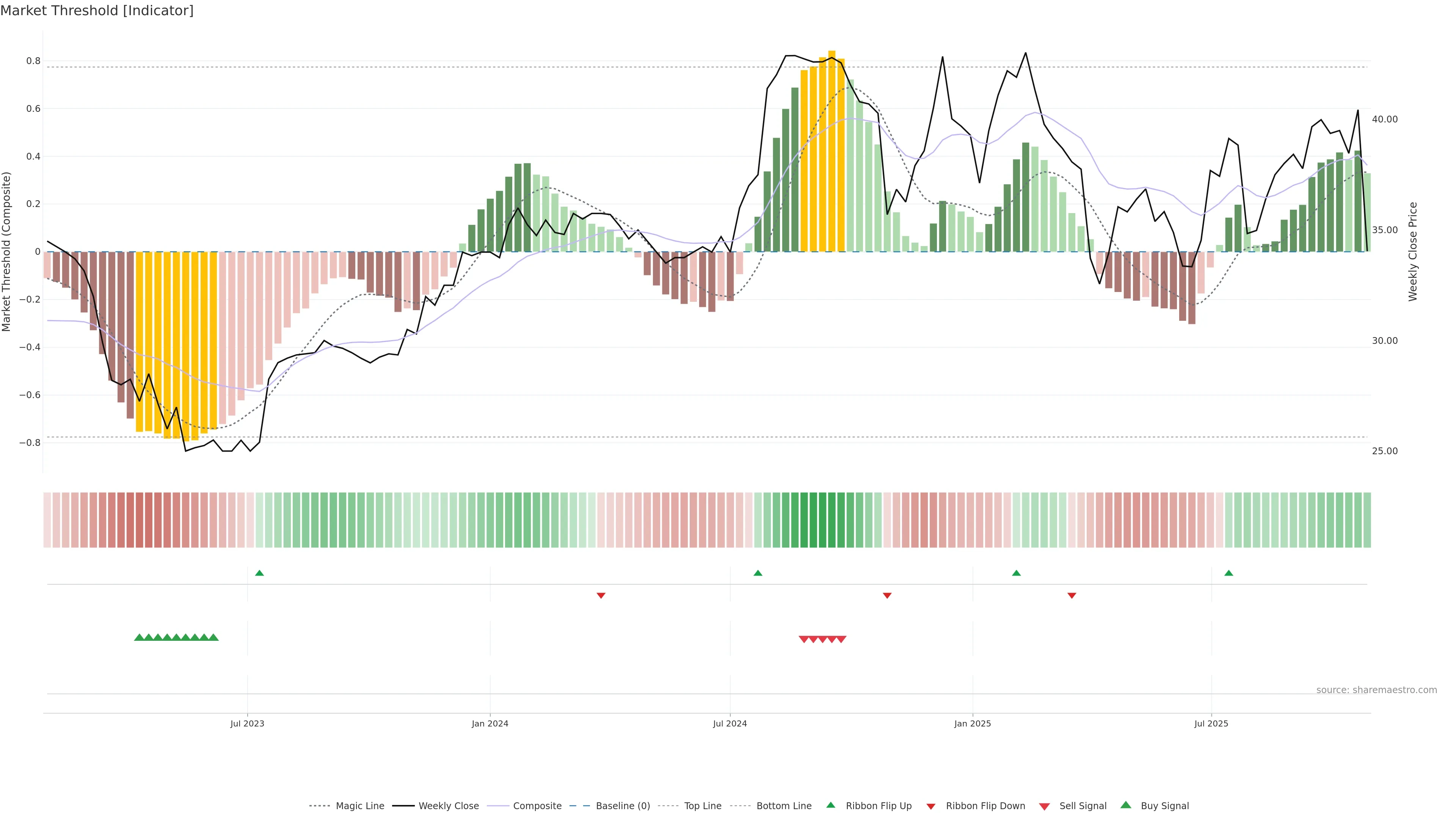
Task: Click the Ribbon Flip Down legend triangle icon
Action: (x=930, y=806)
